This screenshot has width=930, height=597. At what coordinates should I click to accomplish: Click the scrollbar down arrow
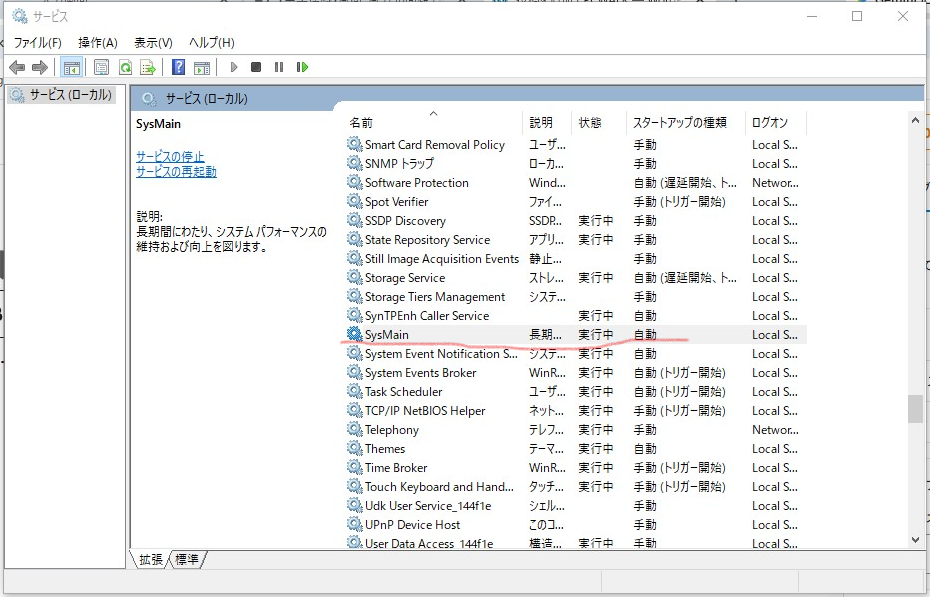click(915, 539)
